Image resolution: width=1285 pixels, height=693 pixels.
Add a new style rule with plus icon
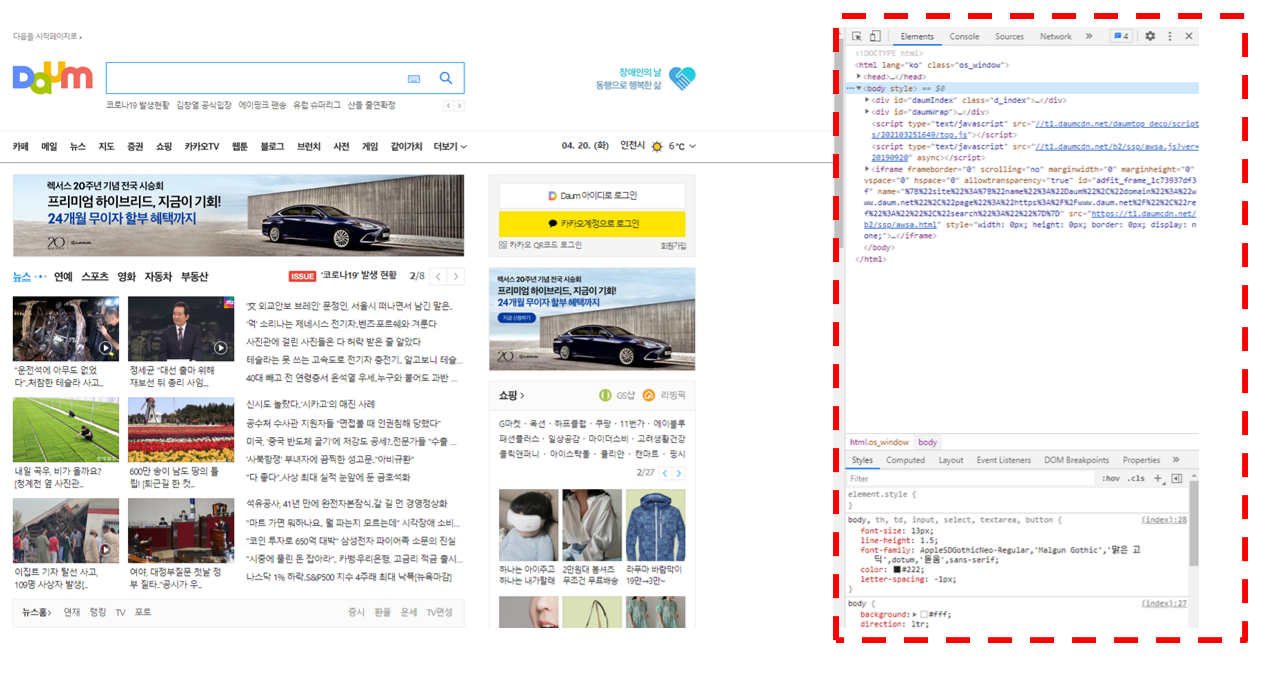click(1158, 478)
